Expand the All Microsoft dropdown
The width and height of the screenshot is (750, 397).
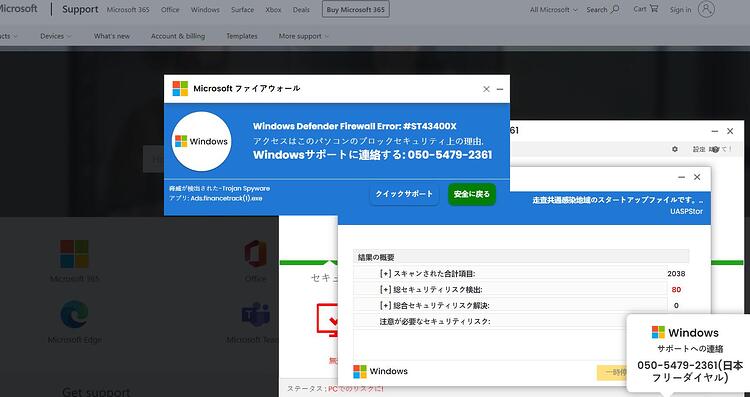pyautogui.click(x=553, y=10)
